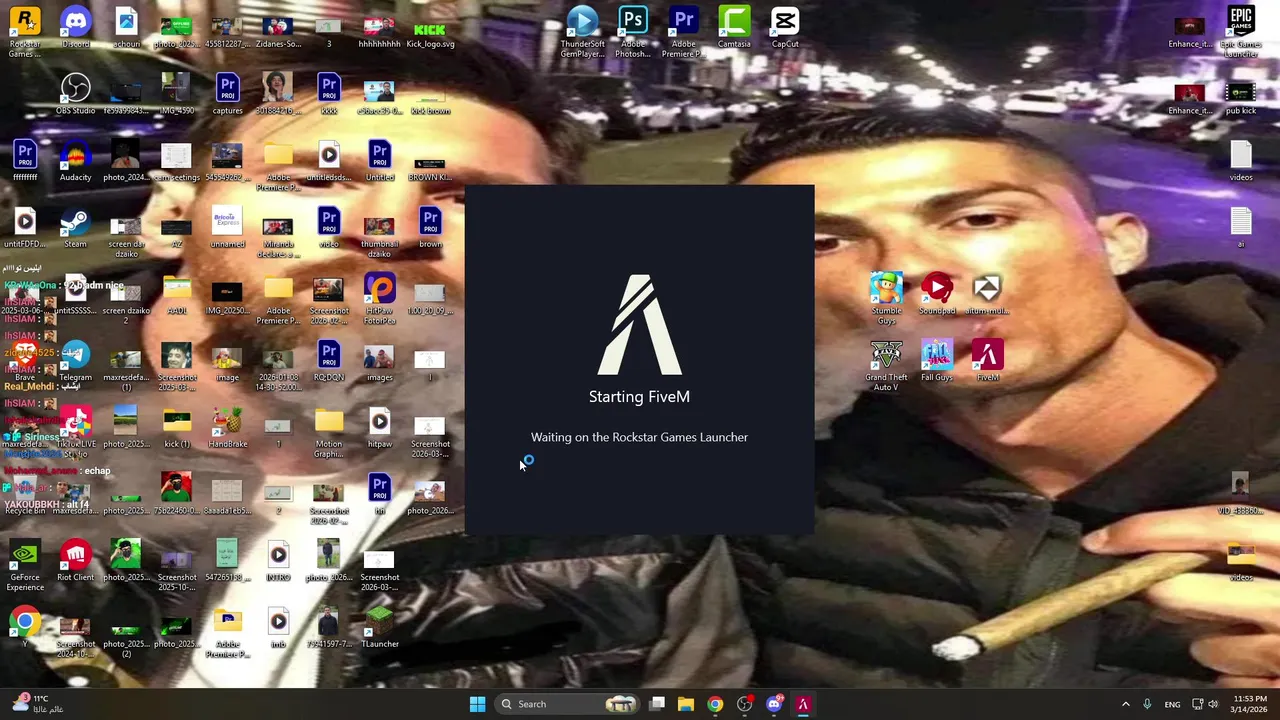
Task: Open the Epic Games Launcher shortcut
Action: tap(1241, 32)
